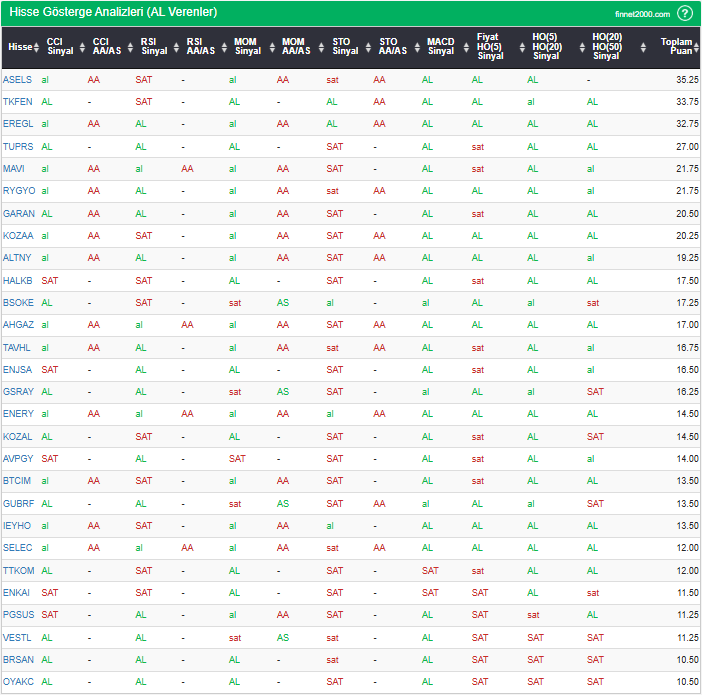Viewport: 702px width, 695px height.
Task: Click the Hisse Gösterge Analizleri title
Action: (113, 12)
